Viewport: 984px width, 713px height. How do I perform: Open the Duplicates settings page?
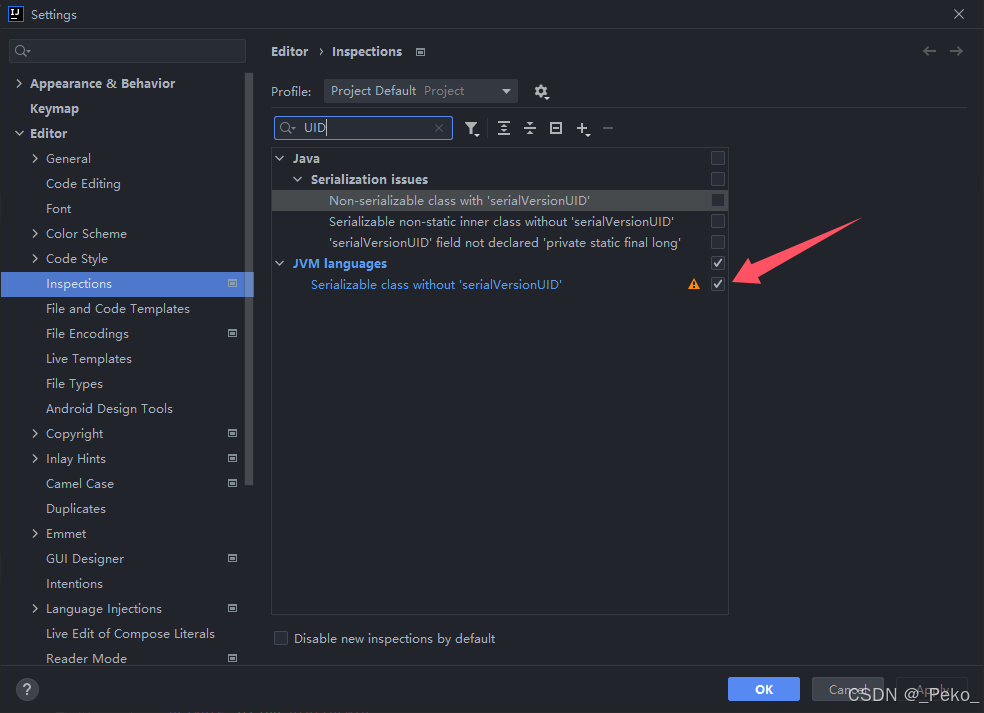[76, 508]
